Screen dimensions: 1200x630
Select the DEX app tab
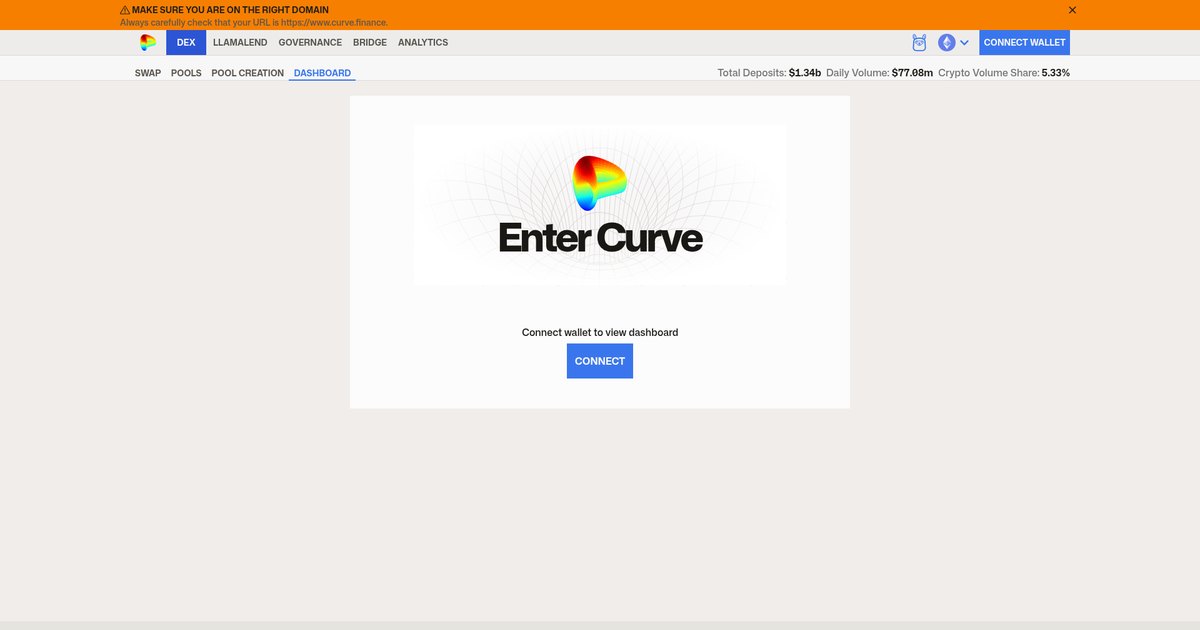click(186, 43)
